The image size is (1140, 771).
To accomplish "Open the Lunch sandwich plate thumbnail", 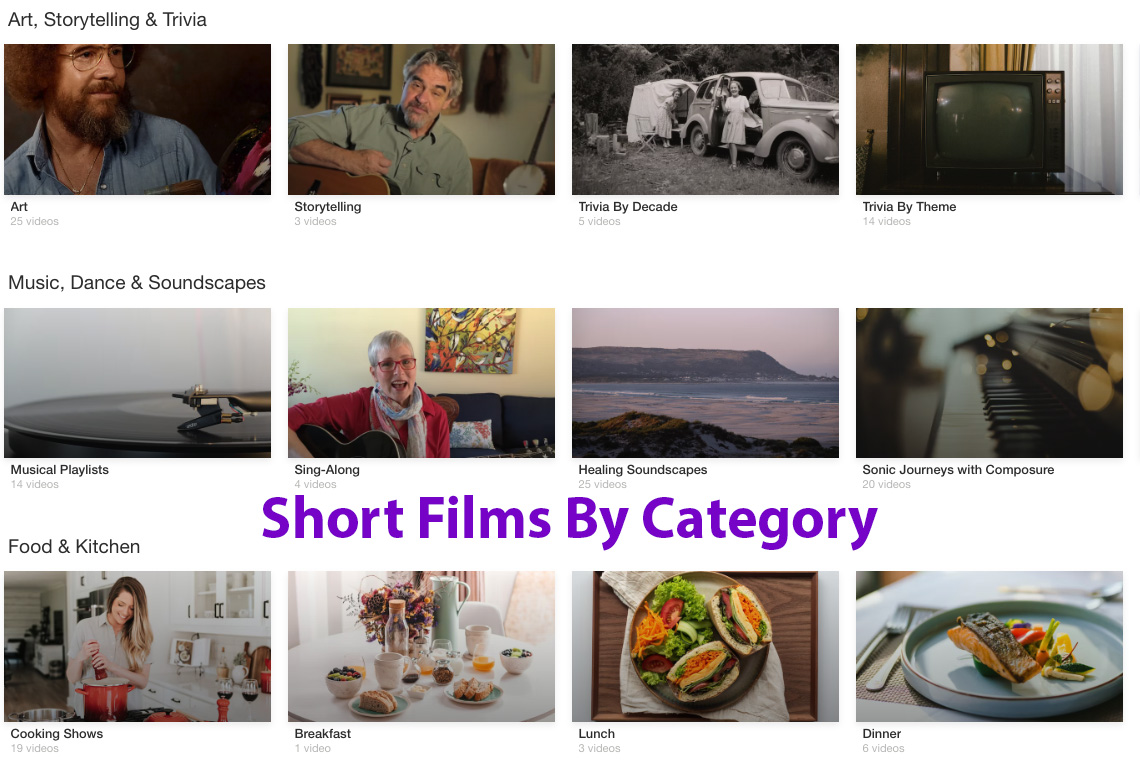I will click(705, 647).
